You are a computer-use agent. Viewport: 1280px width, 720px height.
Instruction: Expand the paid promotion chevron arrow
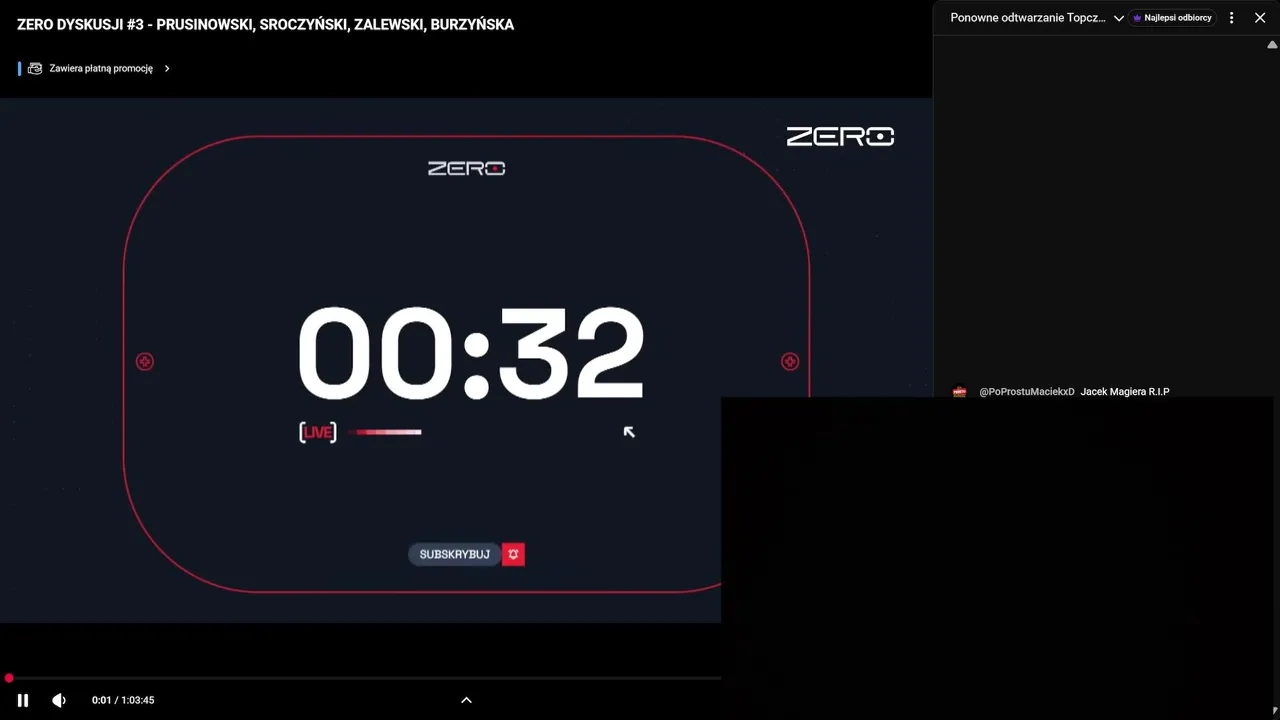click(x=167, y=69)
